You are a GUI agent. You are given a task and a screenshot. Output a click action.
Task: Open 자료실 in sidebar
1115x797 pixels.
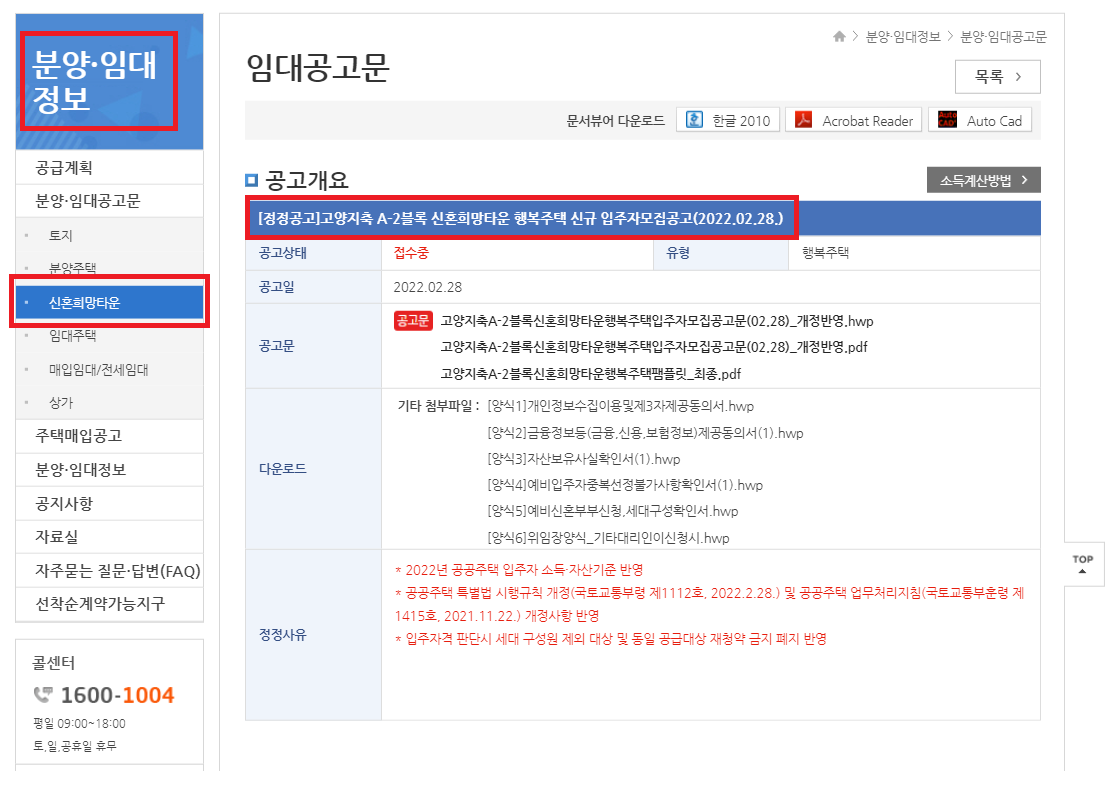tap(110, 537)
